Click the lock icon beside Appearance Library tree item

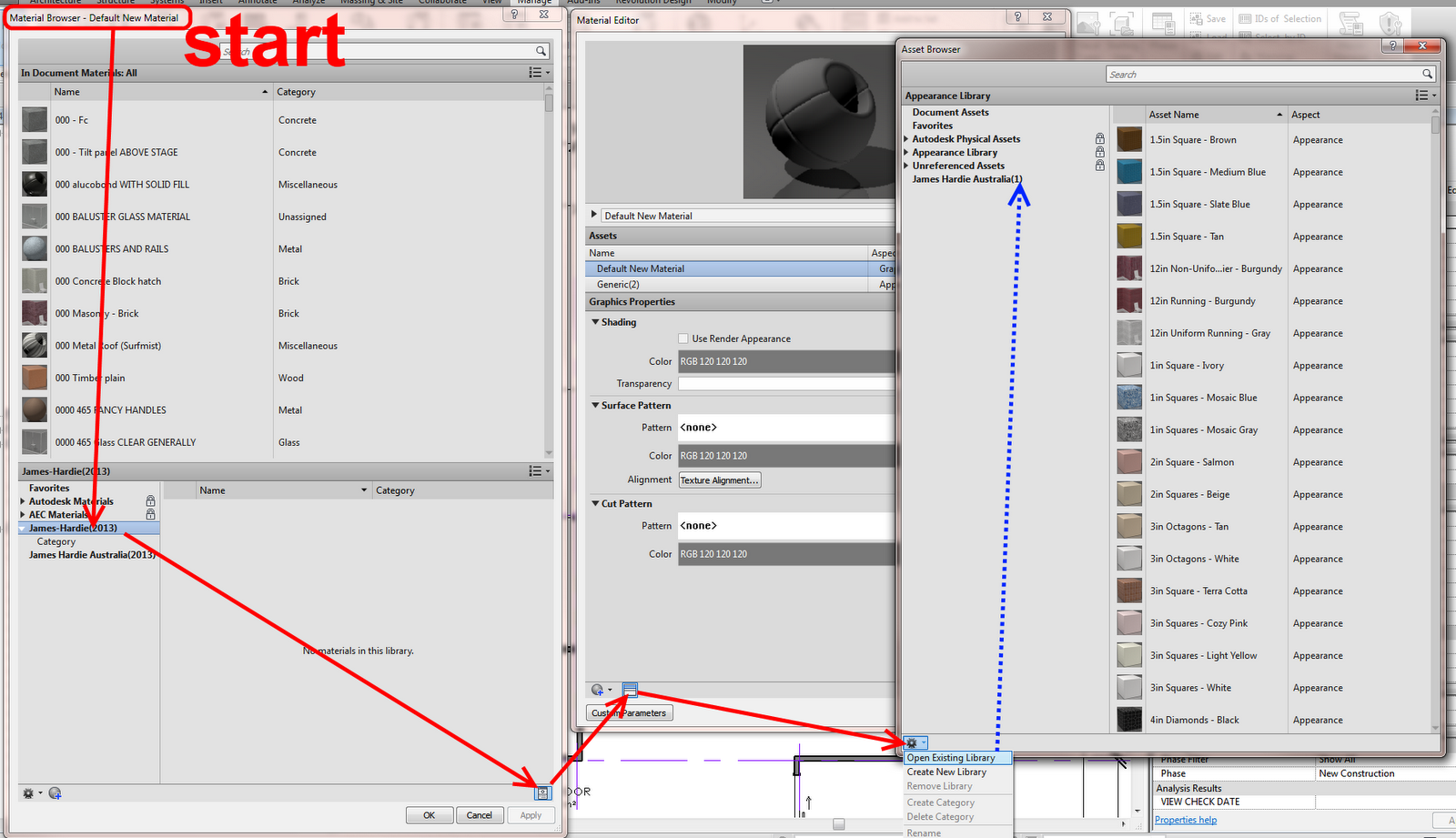click(1099, 153)
